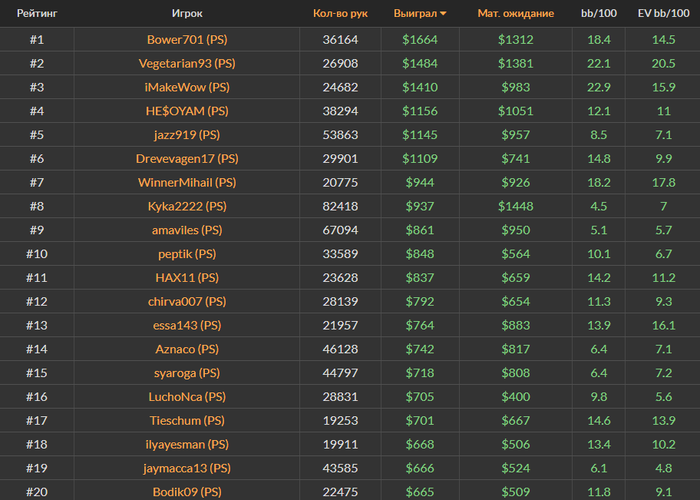Select bb/100 value 14.6
The width and height of the screenshot is (700, 500).
(x=599, y=421)
